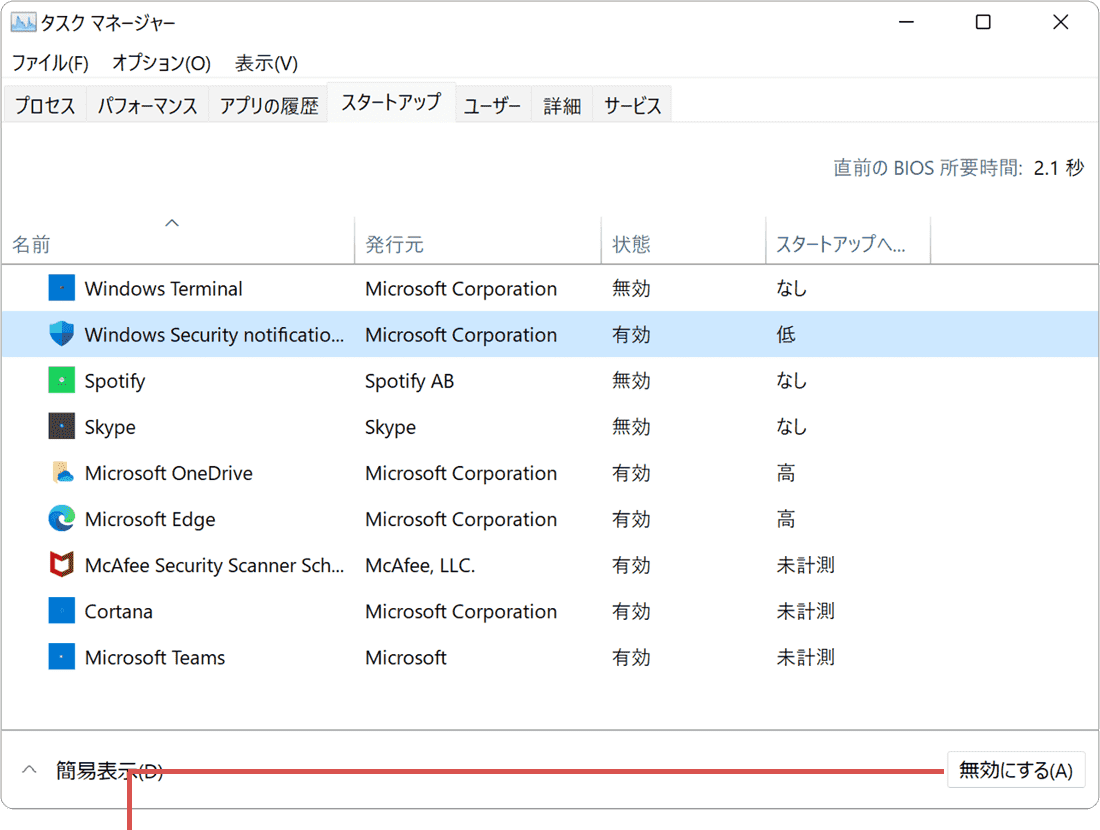Select the Windows Terminal row name
The image size is (1100, 830).
pos(163,288)
